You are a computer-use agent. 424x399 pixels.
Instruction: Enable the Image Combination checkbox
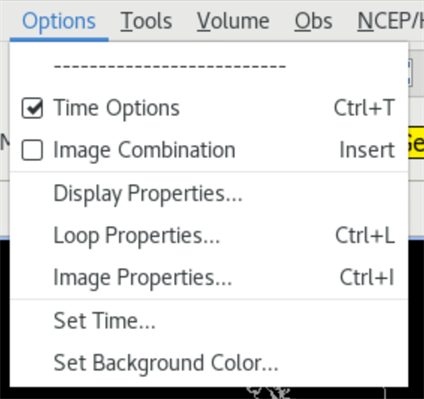[32, 150]
